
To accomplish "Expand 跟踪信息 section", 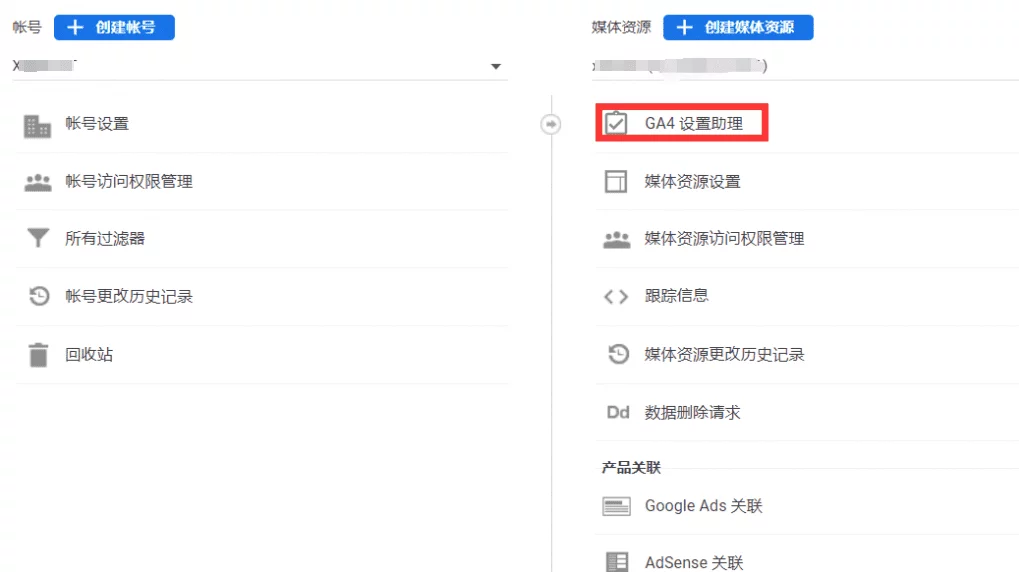I will point(676,296).
